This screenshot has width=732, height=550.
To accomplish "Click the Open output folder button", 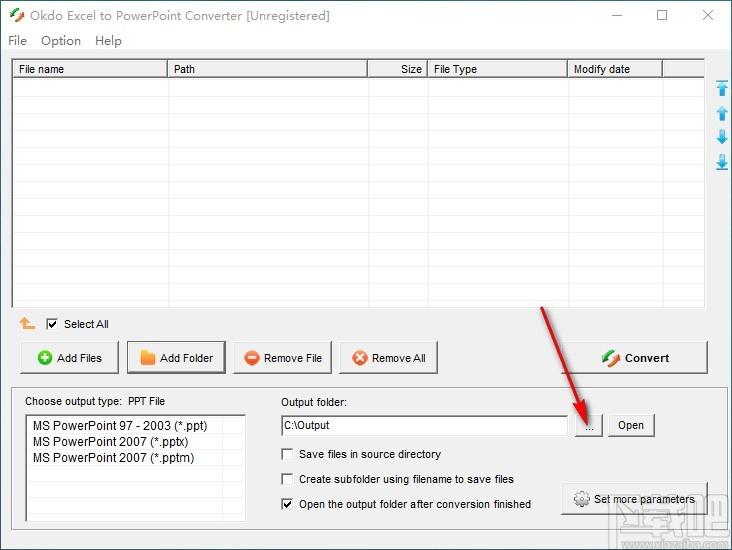I will click(631, 425).
